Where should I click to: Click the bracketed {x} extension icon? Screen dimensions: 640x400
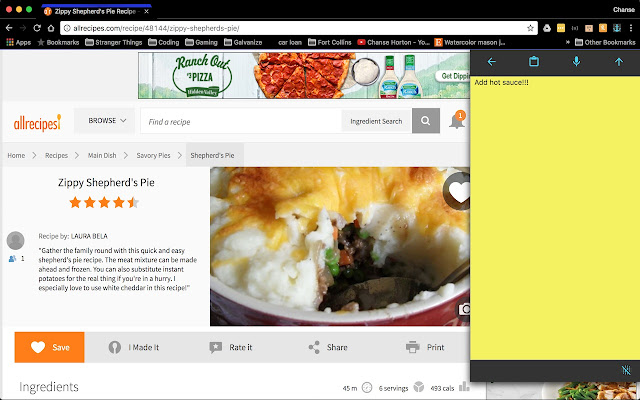coord(575,28)
